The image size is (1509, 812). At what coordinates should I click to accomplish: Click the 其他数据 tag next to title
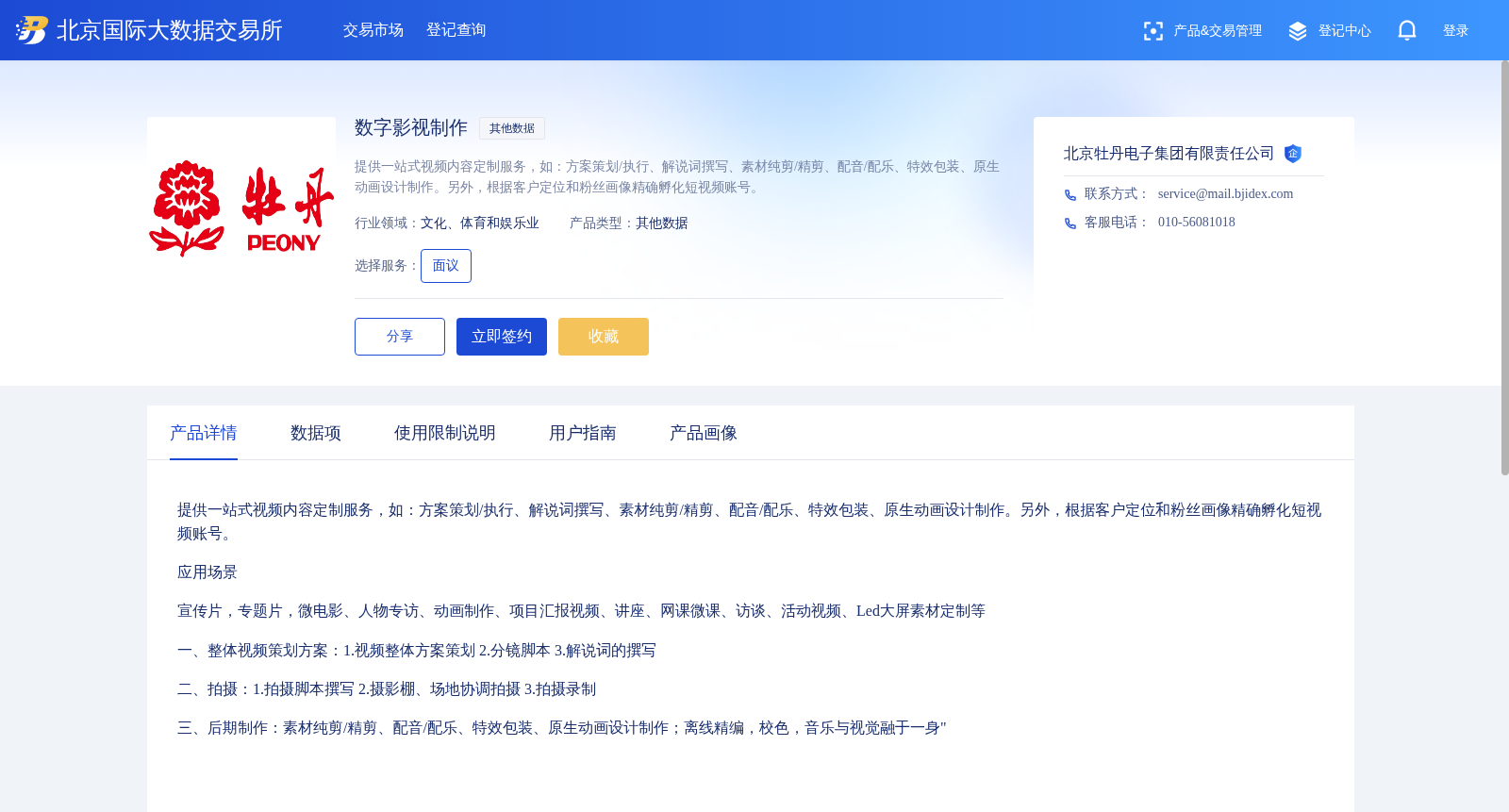(x=512, y=128)
